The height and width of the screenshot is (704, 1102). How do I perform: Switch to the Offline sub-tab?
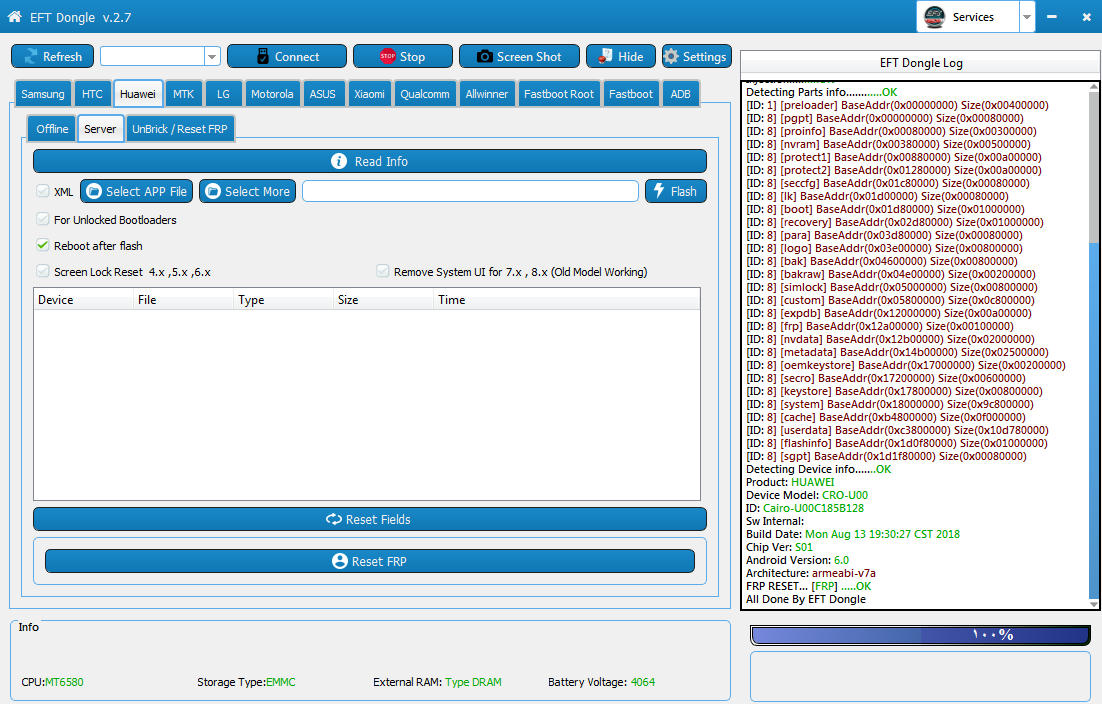point(52,129)
